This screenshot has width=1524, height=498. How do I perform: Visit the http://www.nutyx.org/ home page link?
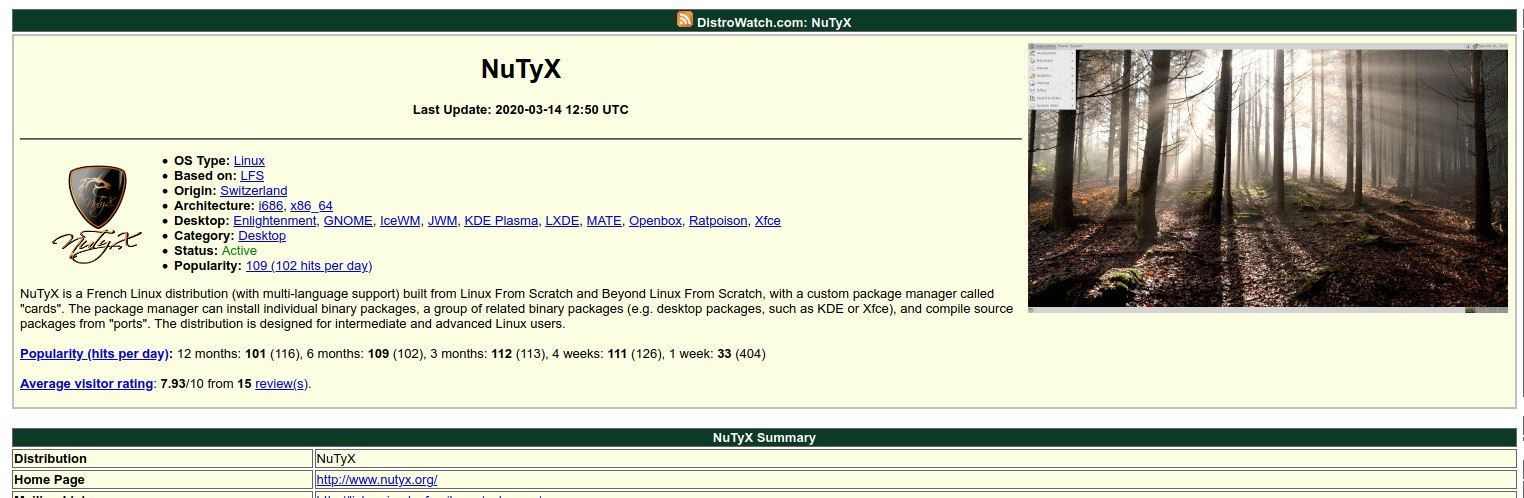point(377,480)
